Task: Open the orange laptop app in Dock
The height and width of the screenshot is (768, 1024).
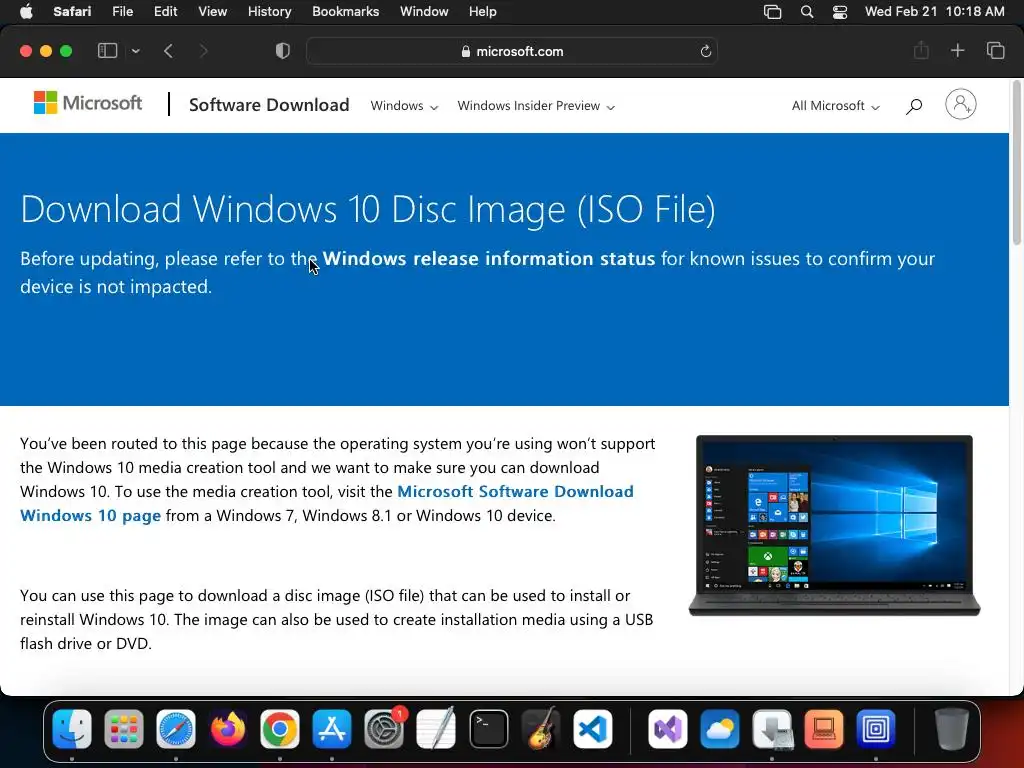Action: coord(824,729)
